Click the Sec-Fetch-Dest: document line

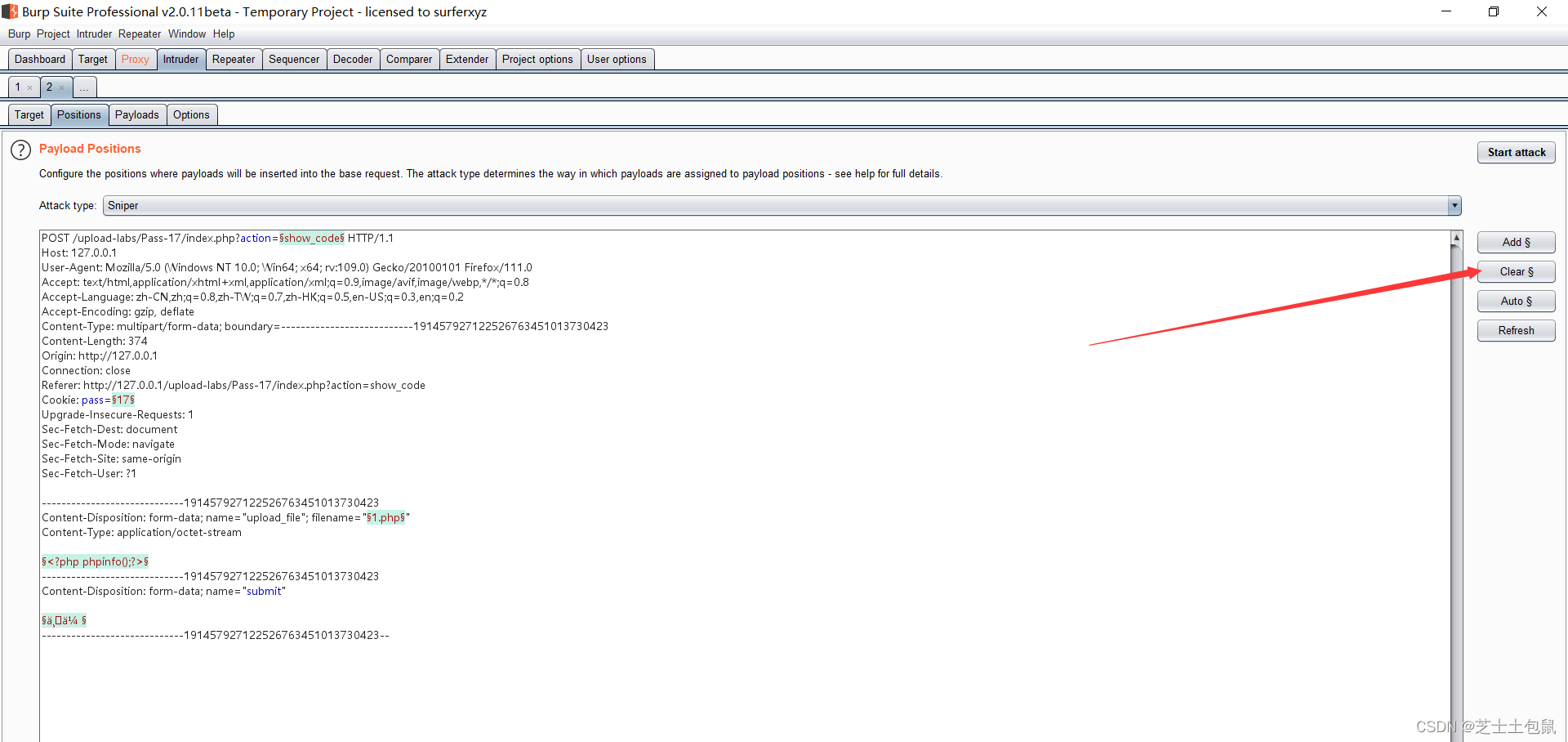pyautogui.click(x=109, y=429)
